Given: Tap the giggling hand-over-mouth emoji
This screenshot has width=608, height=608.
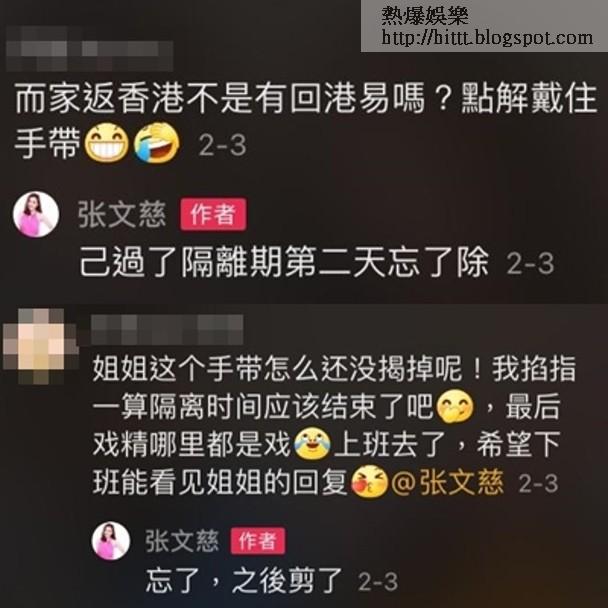Looking at the screenshot, I should point(455,406).
